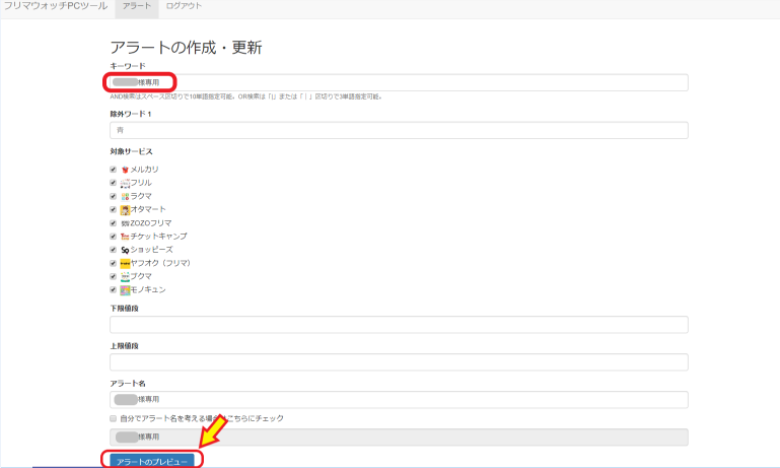Click the メルカリ service icon
This screenshot has width=780, height=468.
point(125,170)
